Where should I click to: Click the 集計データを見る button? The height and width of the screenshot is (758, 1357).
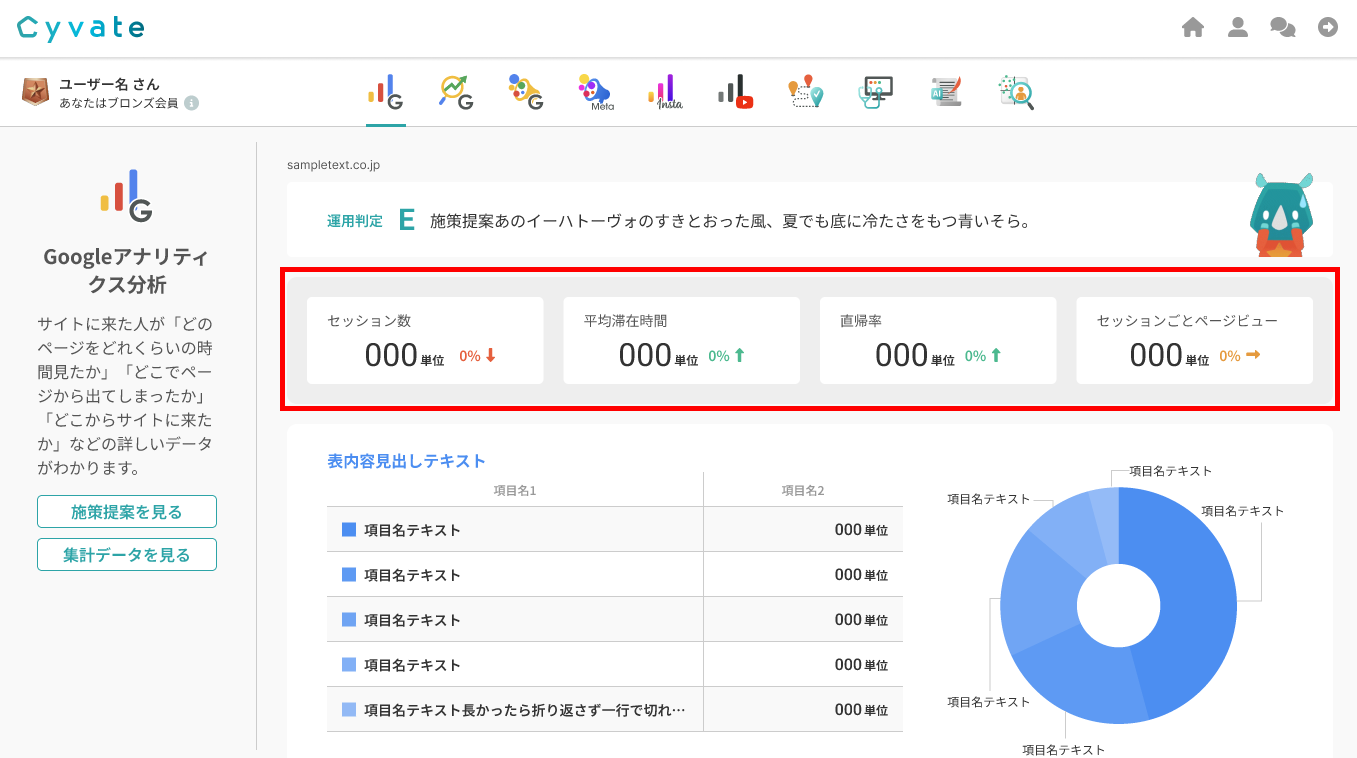coord(127,554)
